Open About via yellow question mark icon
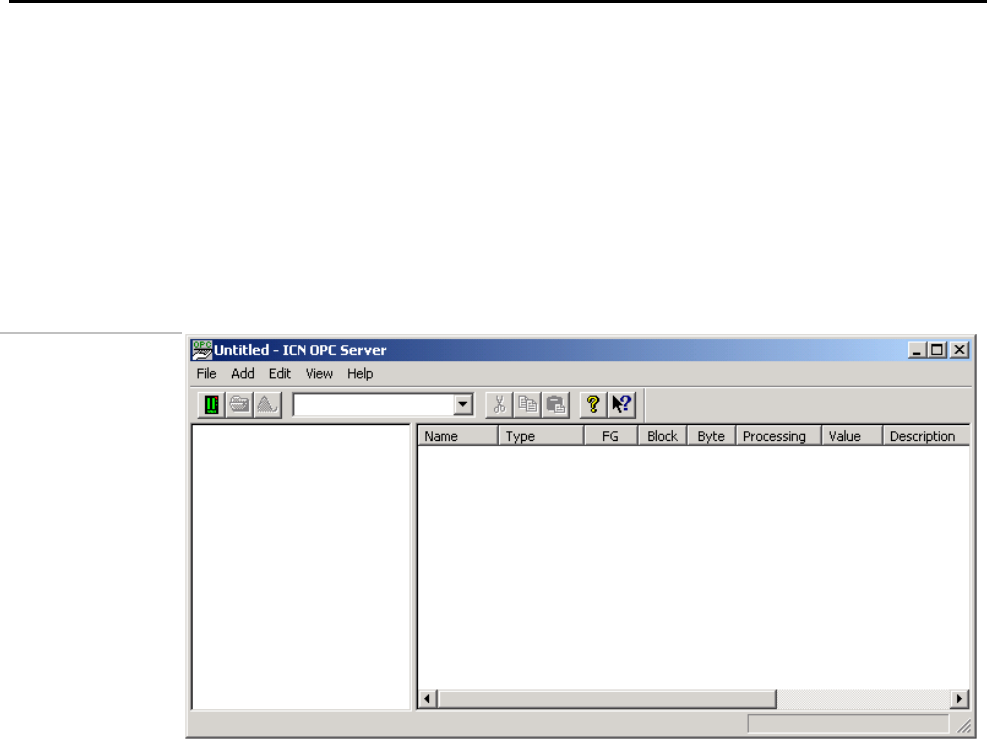This screenshot has height=740, width=987. pos(593,404)
